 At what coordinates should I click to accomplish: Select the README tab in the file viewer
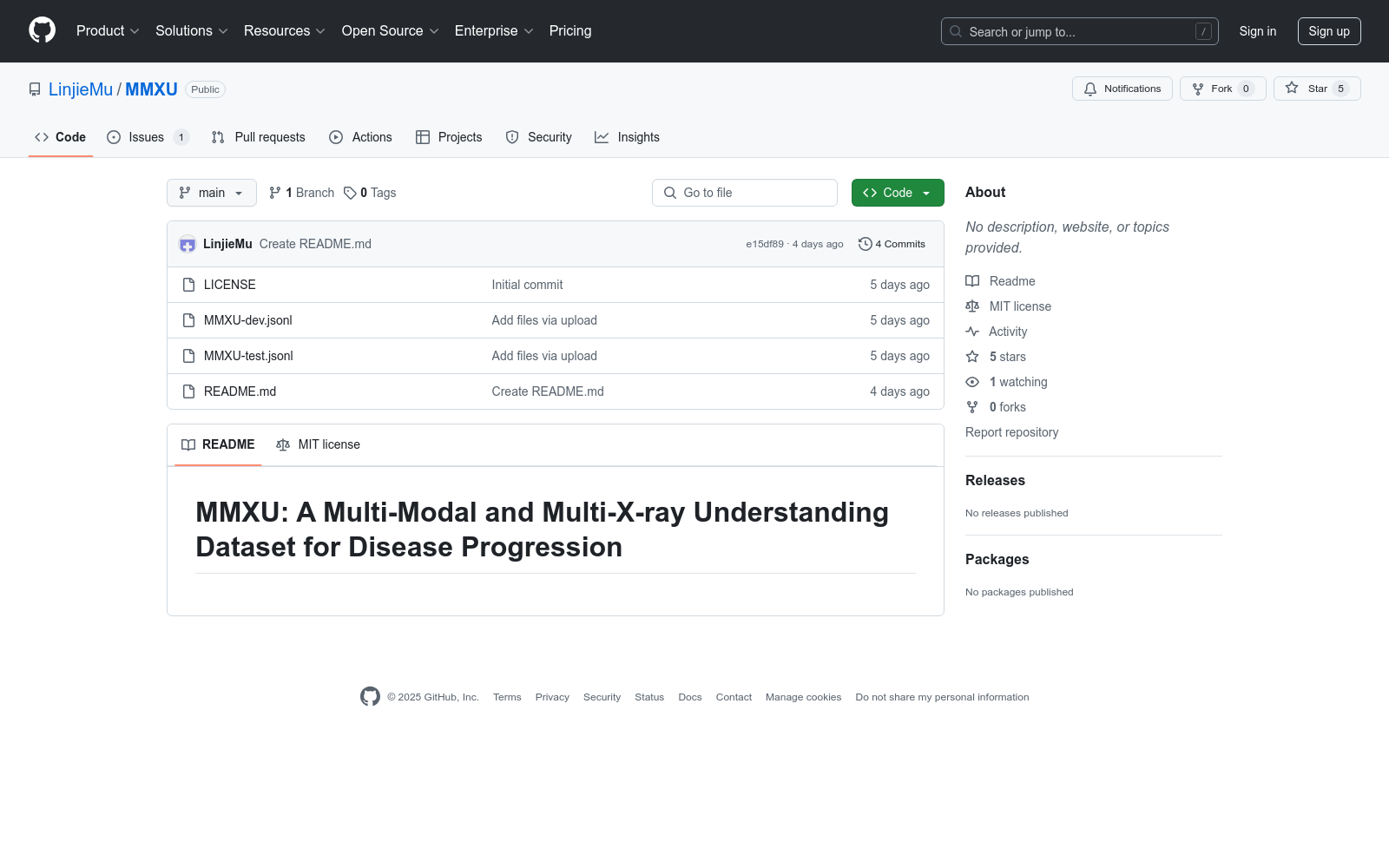point(218,444)
